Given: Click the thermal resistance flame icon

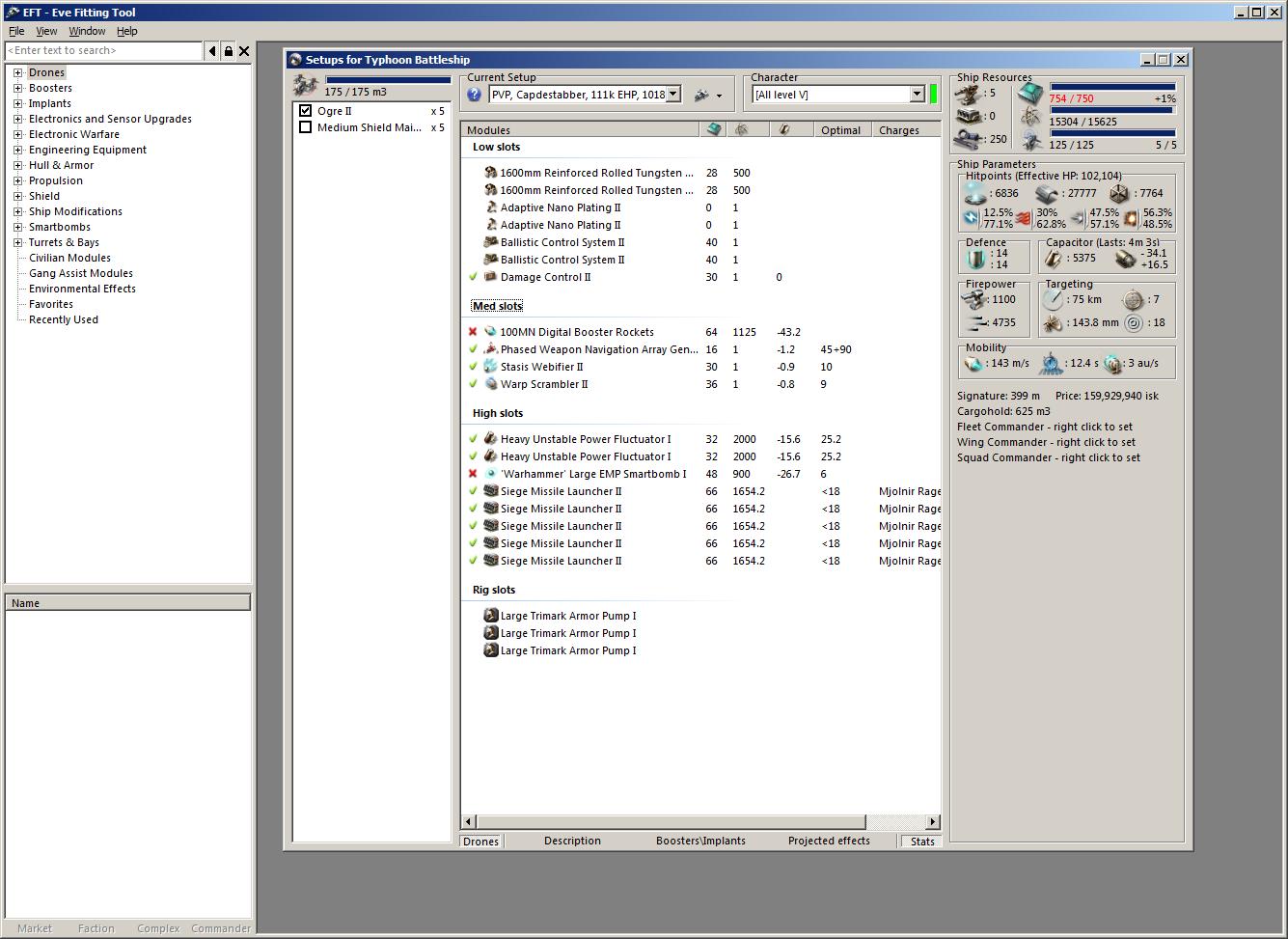Looking at the screenshot, I should coord(1023,218).
